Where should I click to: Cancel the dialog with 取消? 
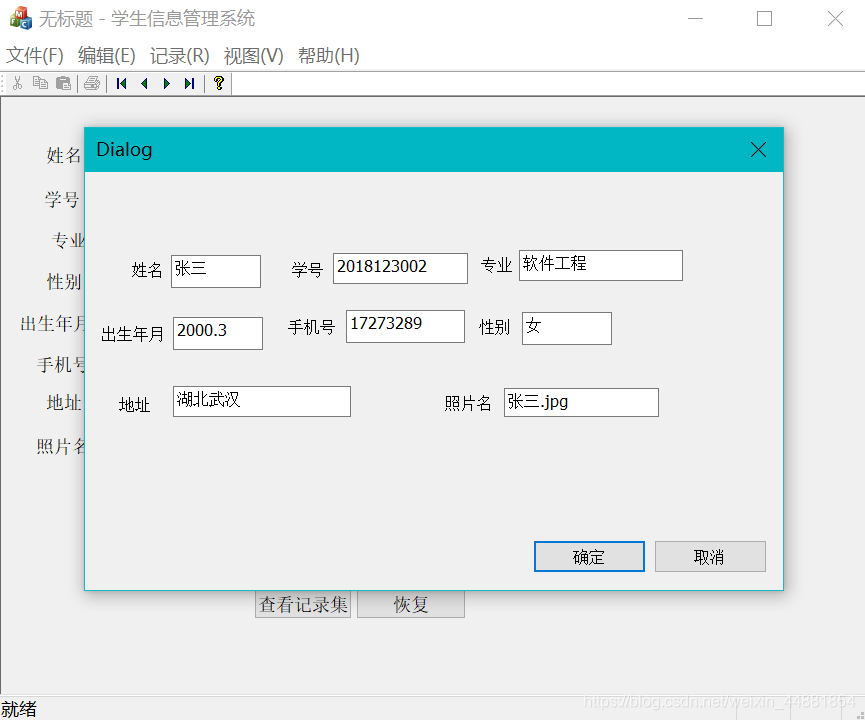coord(710,556)
